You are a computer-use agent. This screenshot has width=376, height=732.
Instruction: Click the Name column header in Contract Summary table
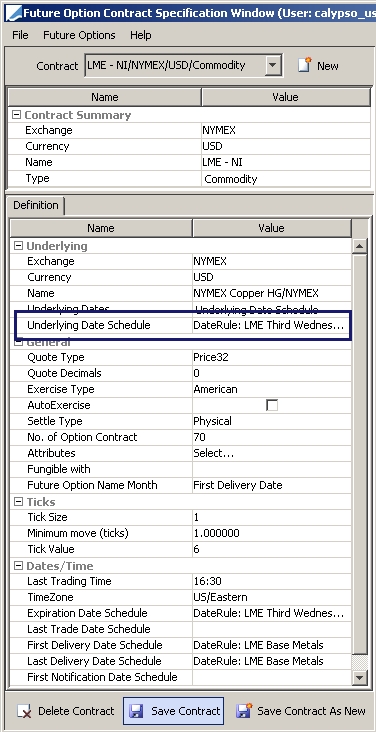click(x=105, y=97)
